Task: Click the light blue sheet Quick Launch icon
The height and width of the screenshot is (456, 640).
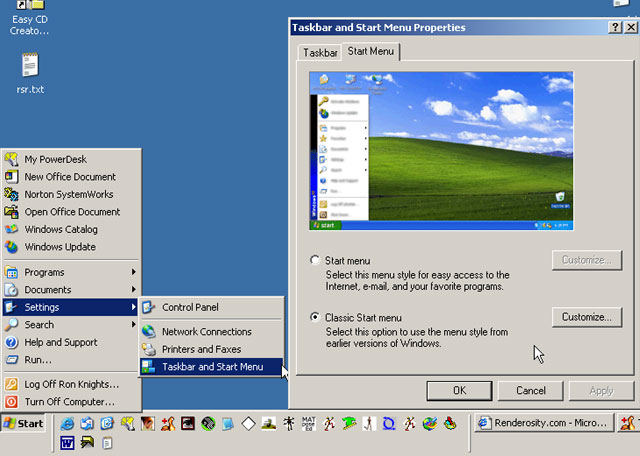Action: [228, 424]
